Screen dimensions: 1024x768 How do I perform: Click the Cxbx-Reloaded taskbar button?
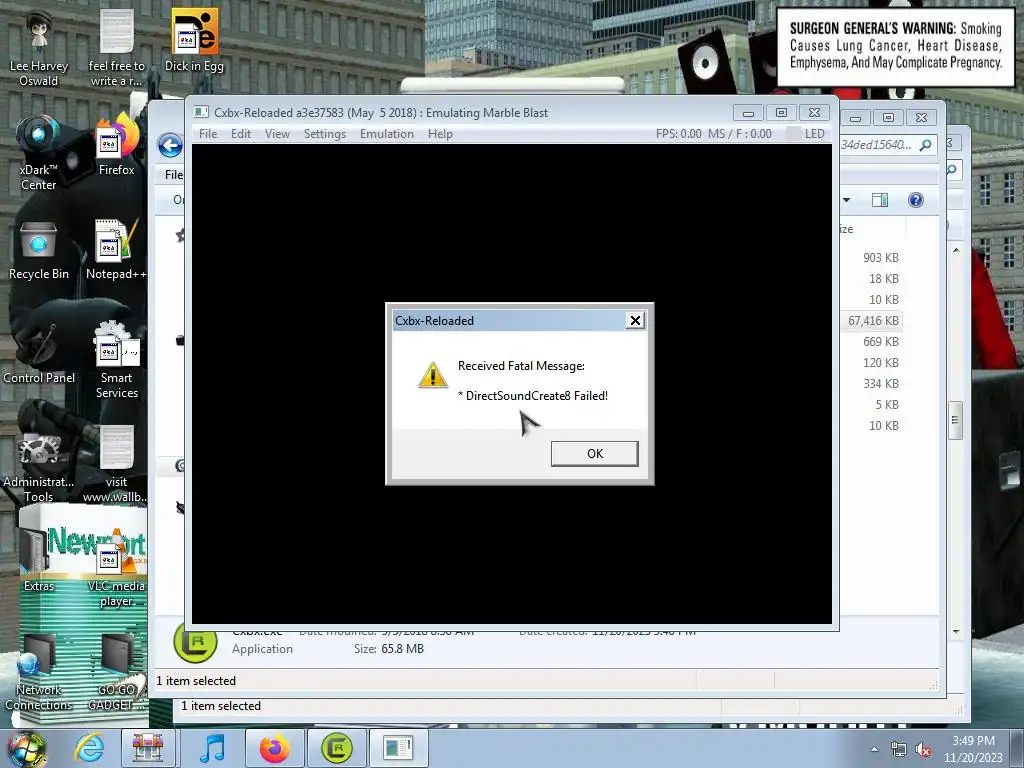click(x=336, y=748)
